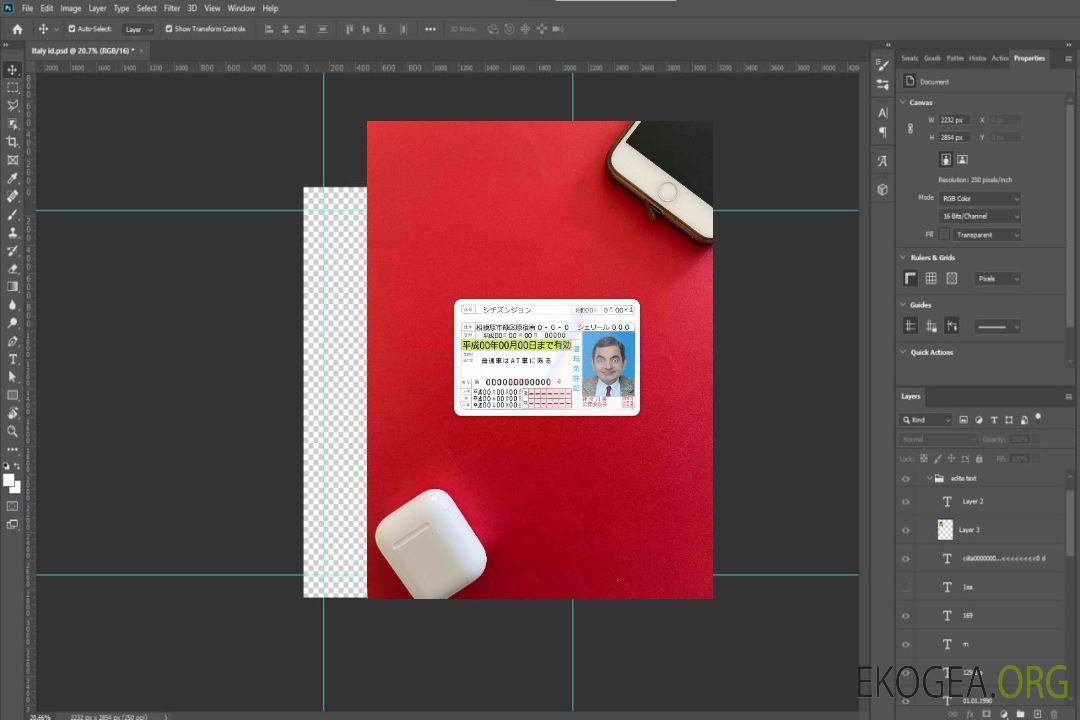The image size is (1080, 720).
Task: Select the Horizontal Type tool
Action: click(13, 359)
